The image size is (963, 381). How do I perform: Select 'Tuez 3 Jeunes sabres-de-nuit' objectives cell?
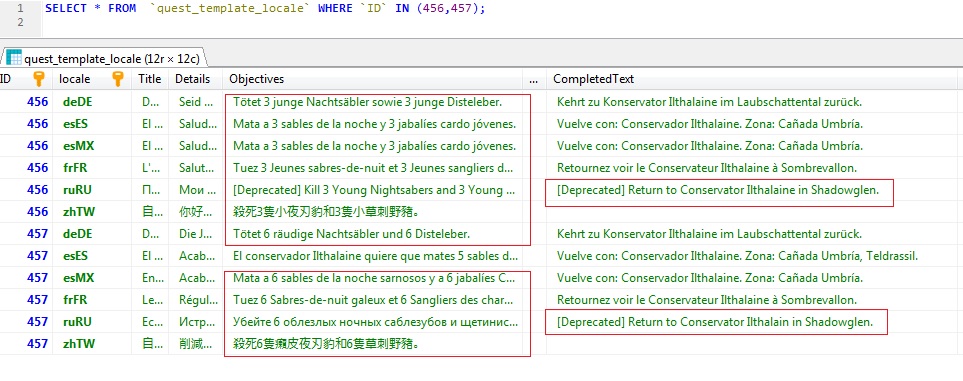[x=372, y=168]
